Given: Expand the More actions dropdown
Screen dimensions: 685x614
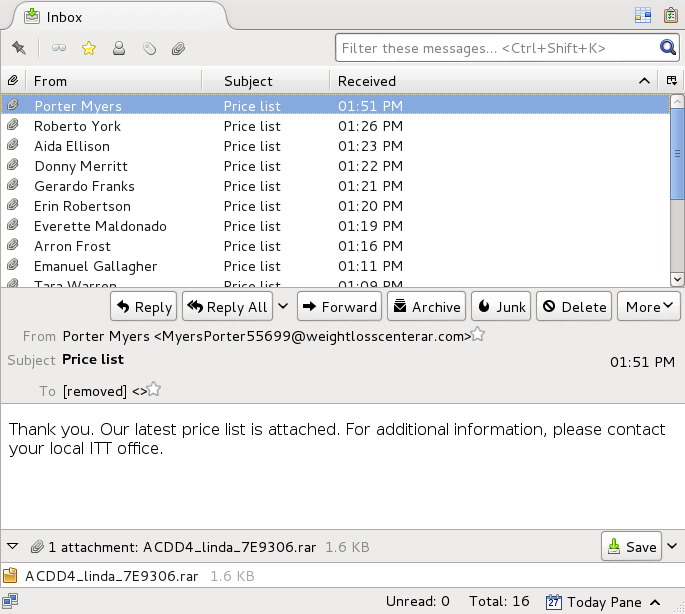Looking at the screenshot, I should [648, 307].
